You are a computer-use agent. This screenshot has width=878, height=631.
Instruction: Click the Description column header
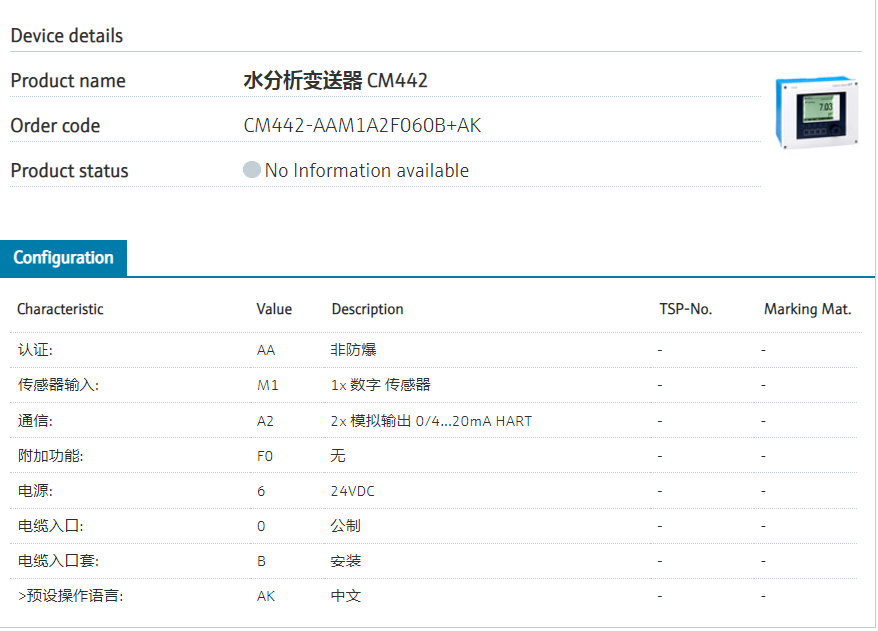(x=367, y=309)
